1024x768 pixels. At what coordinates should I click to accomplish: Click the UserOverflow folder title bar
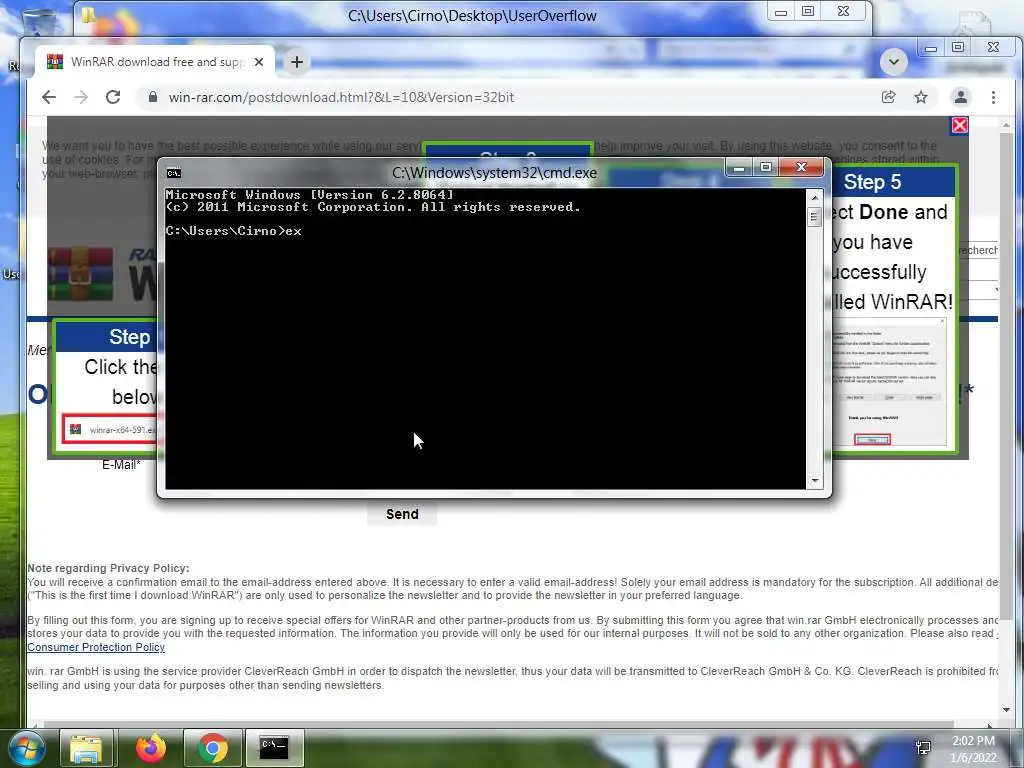pyautogui.click(x=472, y=16)
